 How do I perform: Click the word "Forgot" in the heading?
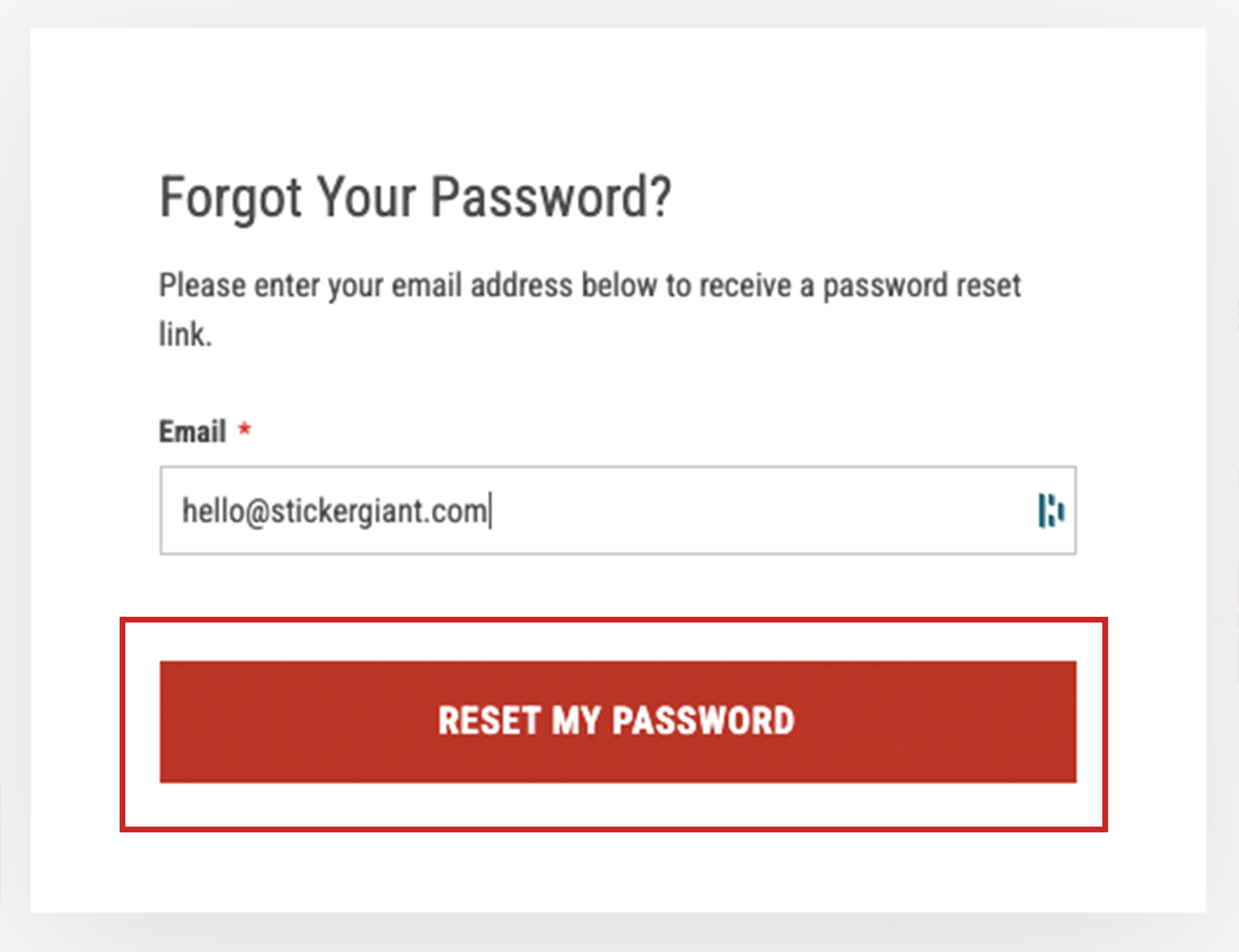(231, 198)
